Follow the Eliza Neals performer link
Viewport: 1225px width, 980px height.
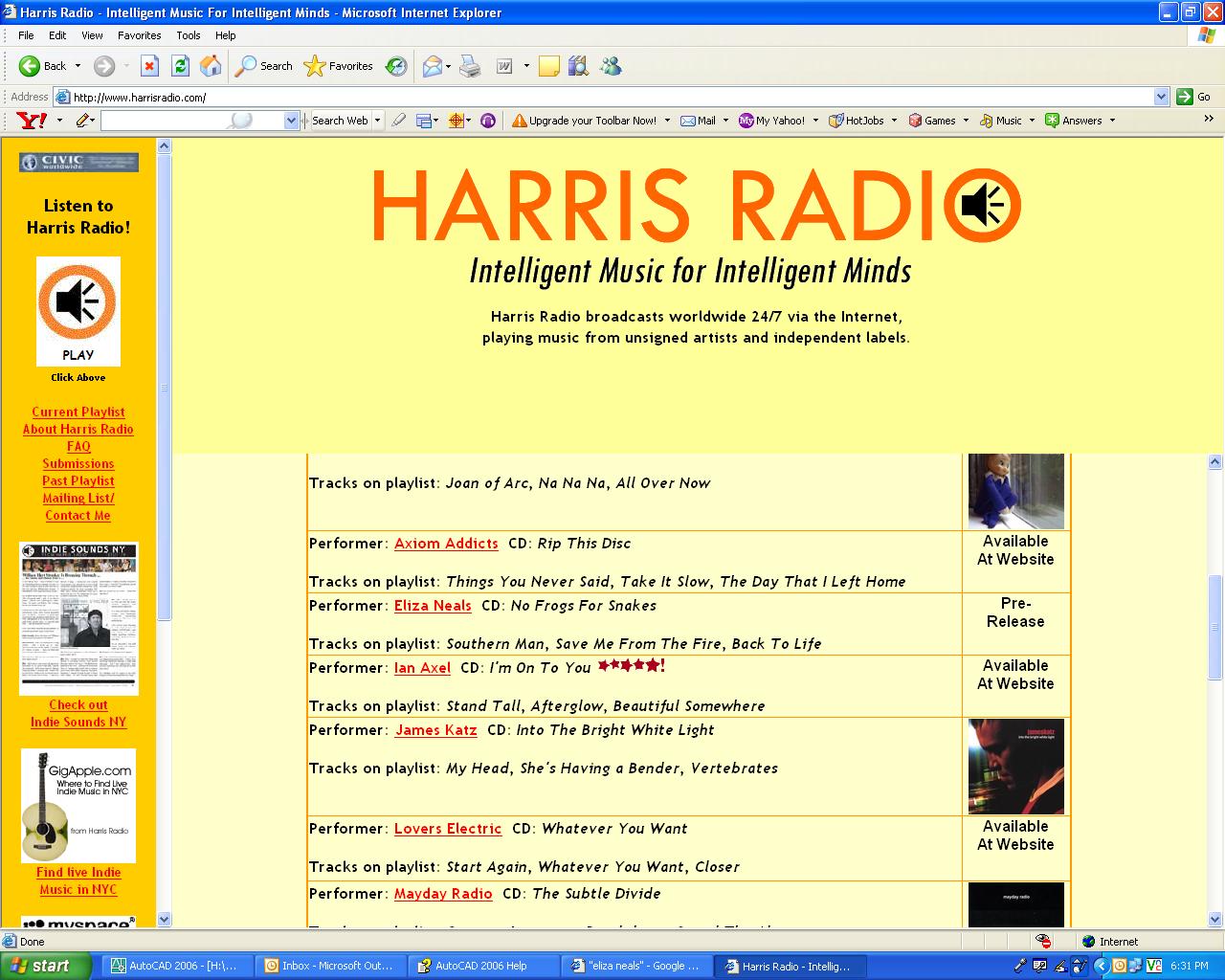pyautogui.click(x=433, y=606)
